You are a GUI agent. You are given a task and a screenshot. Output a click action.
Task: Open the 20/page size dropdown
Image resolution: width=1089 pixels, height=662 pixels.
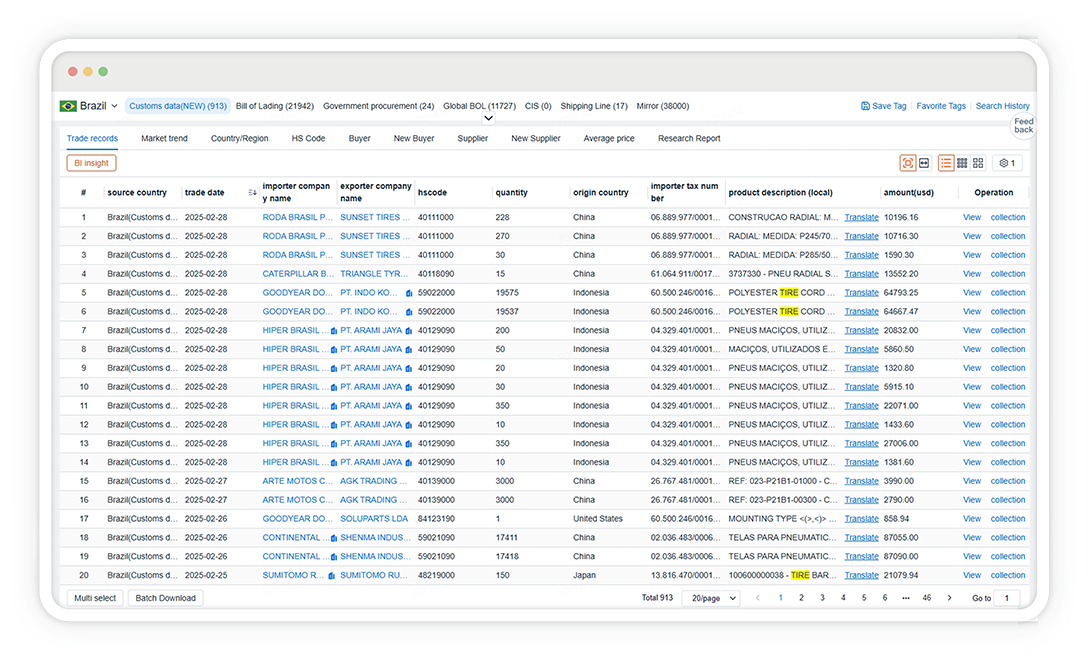(711, 598)
